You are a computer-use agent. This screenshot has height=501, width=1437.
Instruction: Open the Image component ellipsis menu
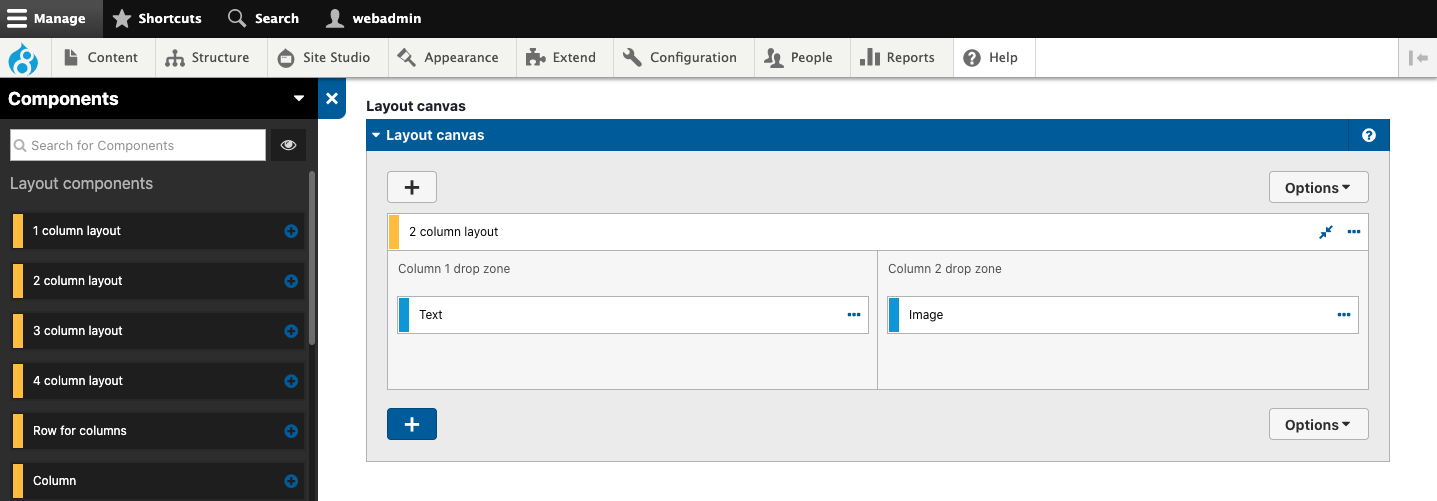(x=1344, y=314)
